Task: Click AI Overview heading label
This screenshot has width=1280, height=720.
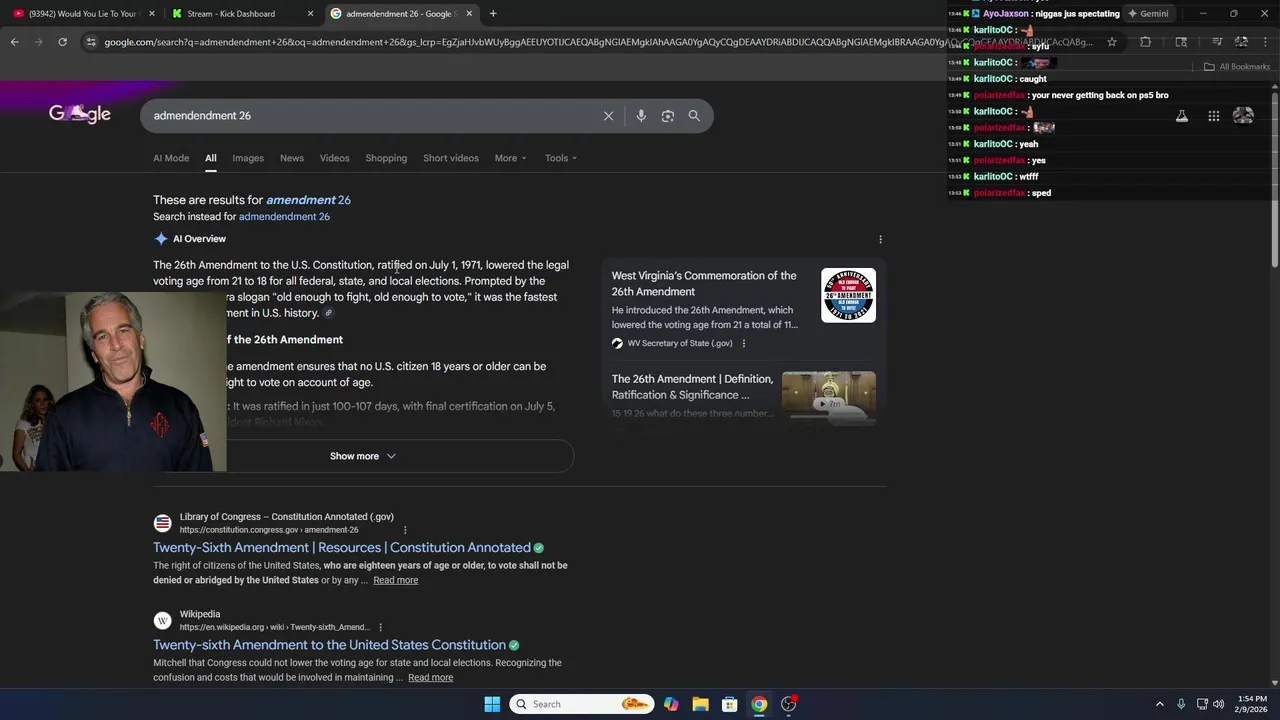Action: (200, 239)
